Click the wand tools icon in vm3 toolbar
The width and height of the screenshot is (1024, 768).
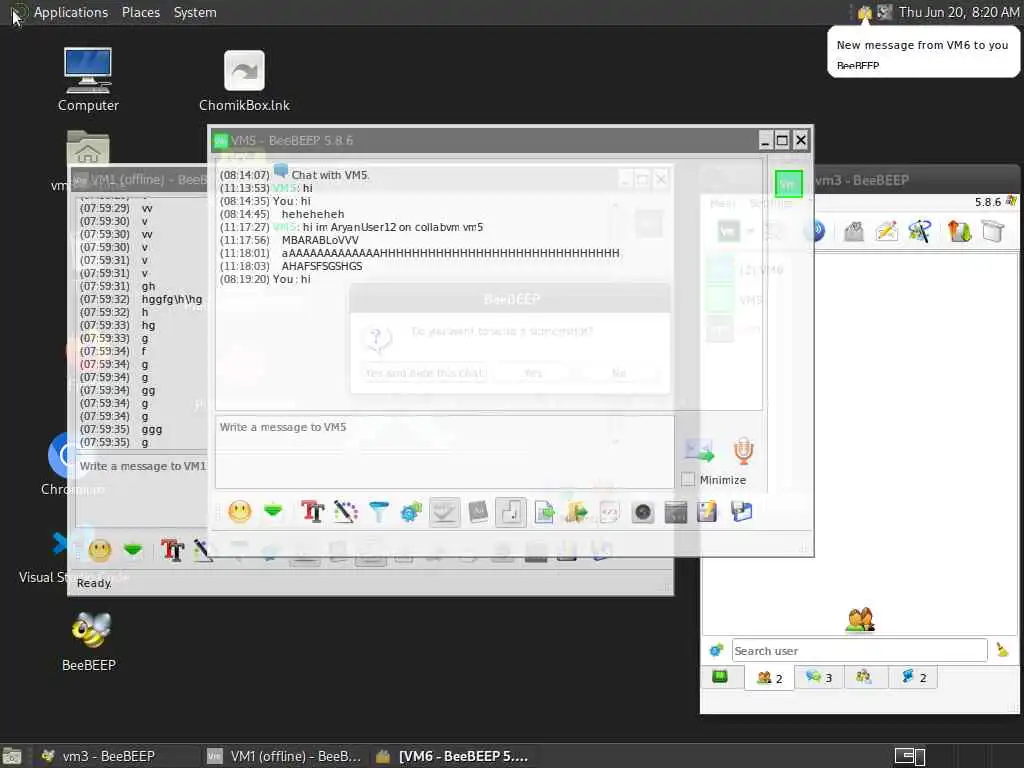pyautogui.click(x=920, y=231)
